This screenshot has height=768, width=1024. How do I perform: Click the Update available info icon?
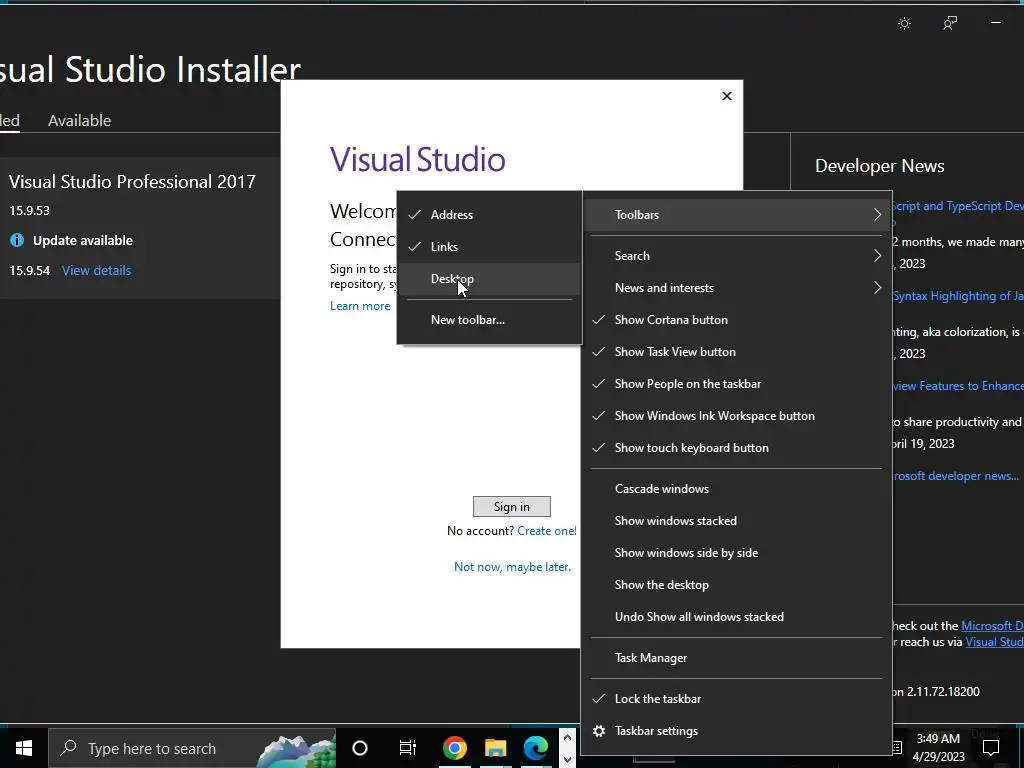[x=17, y=240]
